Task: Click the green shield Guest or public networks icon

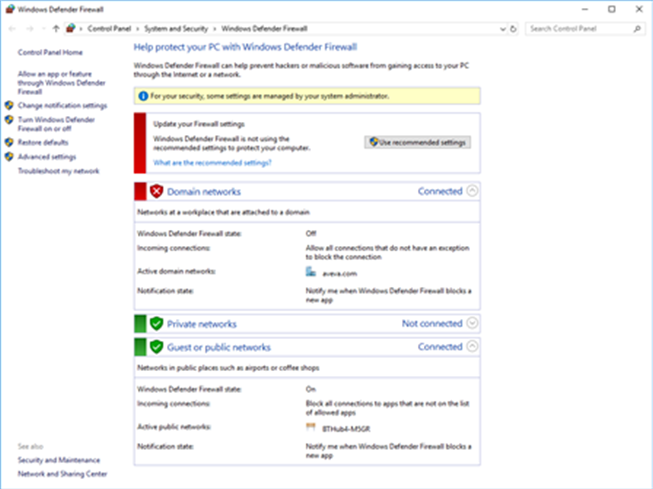Action: click(x=156, y=347)
